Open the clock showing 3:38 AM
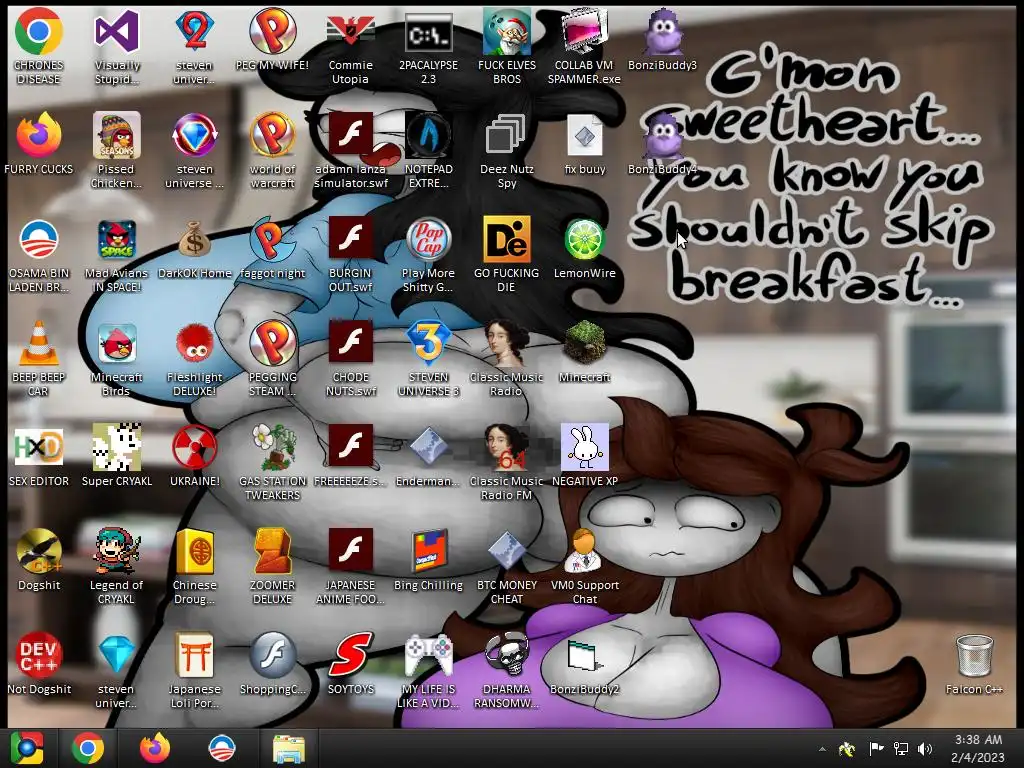Viewport: 1024px width, 768px height. (x=978, y=748)
